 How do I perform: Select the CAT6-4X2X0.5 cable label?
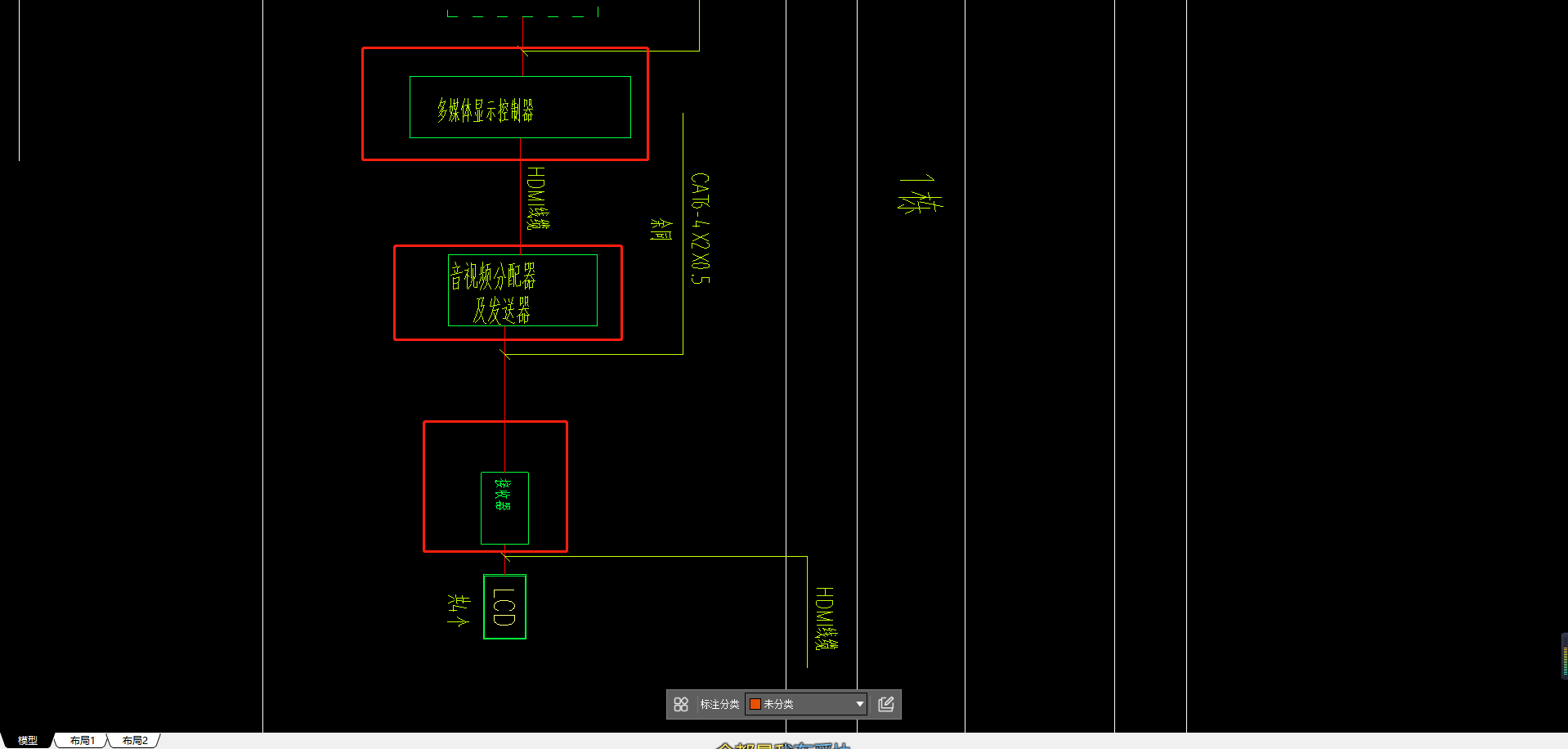click(x=701, y=228)
